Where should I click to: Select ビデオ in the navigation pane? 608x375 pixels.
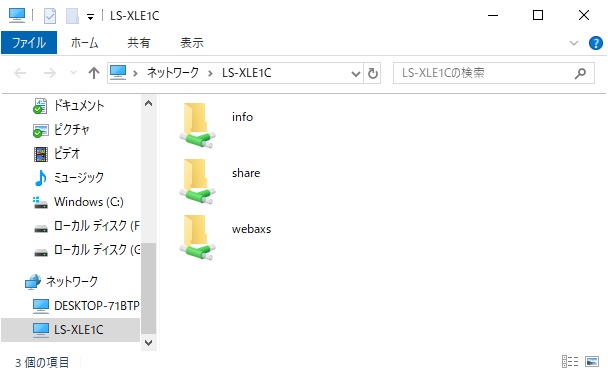click(x=67, y=154)
